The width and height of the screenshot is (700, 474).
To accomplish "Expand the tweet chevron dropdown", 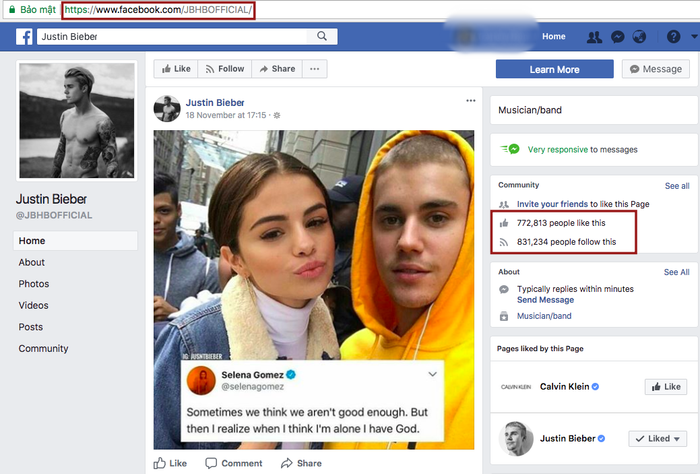I will (432, 374).
